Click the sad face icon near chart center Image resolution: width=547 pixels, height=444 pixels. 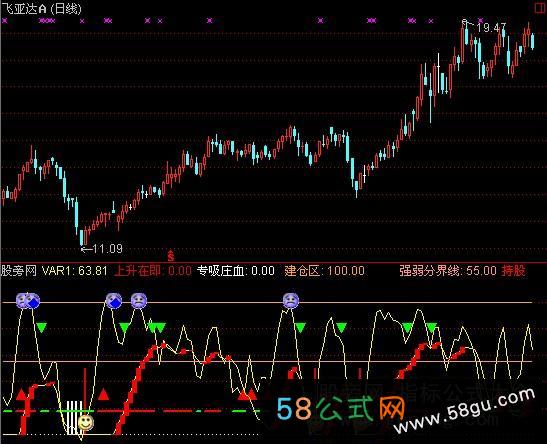(x=291, y=301)
